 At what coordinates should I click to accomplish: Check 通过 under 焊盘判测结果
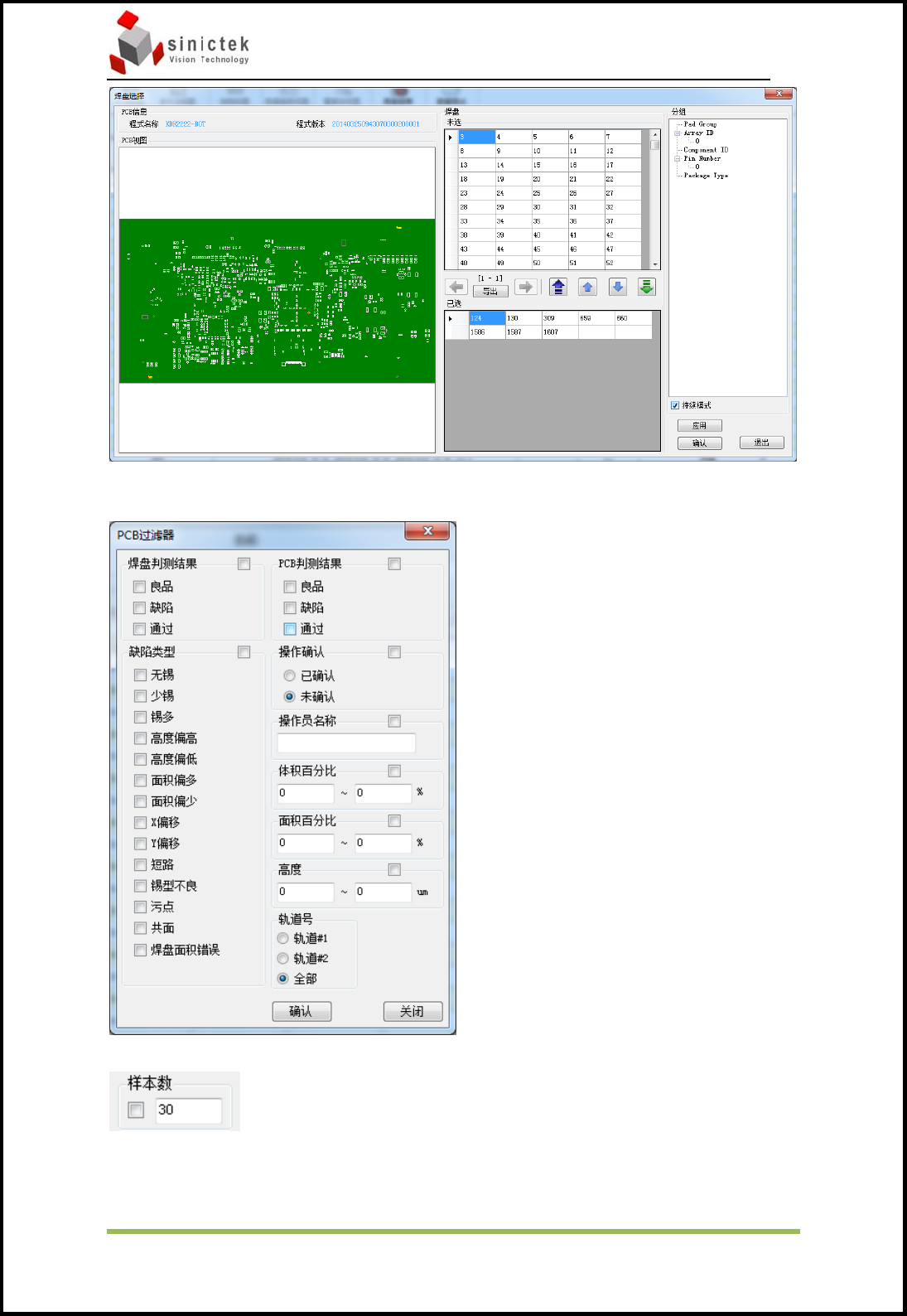(x=139, y=629)
